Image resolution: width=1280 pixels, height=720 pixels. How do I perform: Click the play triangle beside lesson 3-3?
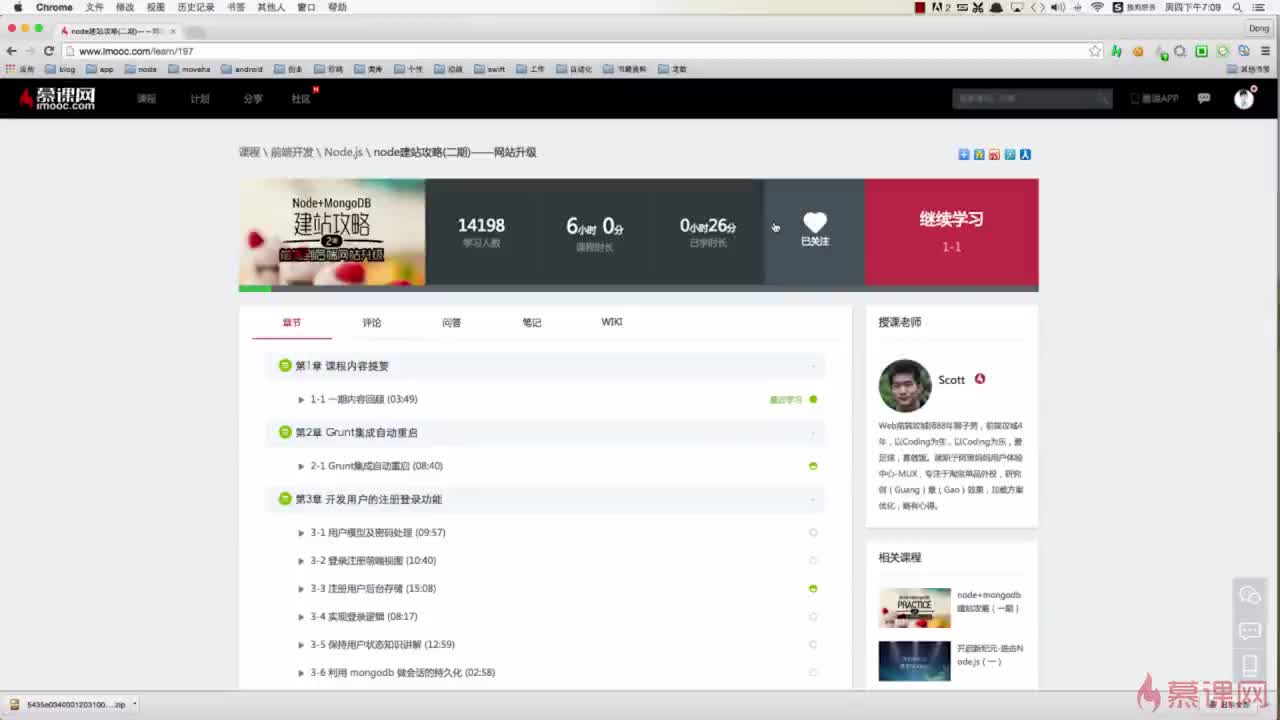301,589
